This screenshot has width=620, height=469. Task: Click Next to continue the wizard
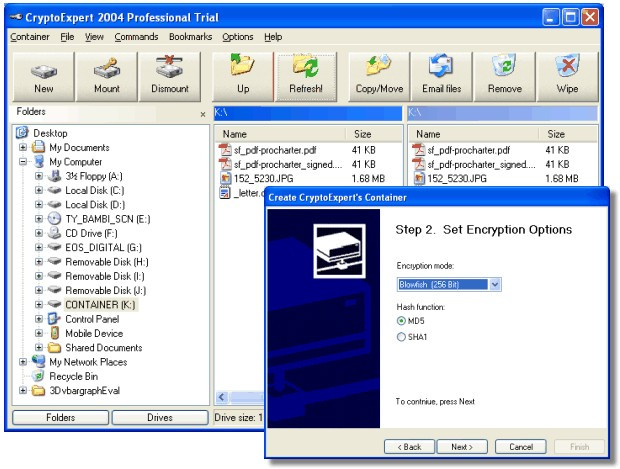462,447
